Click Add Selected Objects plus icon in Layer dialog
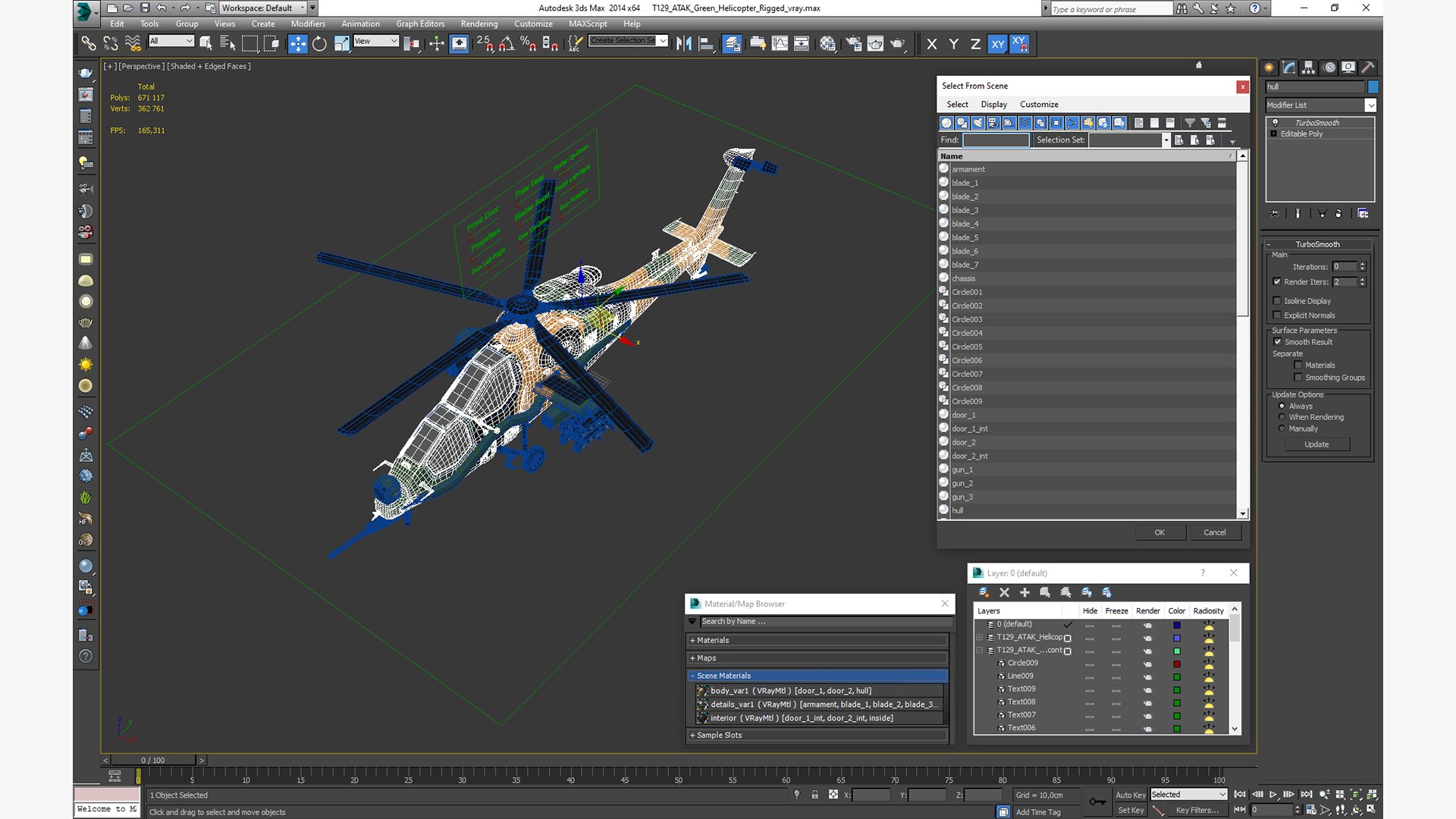Screen dimensions: 1456x819 pos(1025,592)
